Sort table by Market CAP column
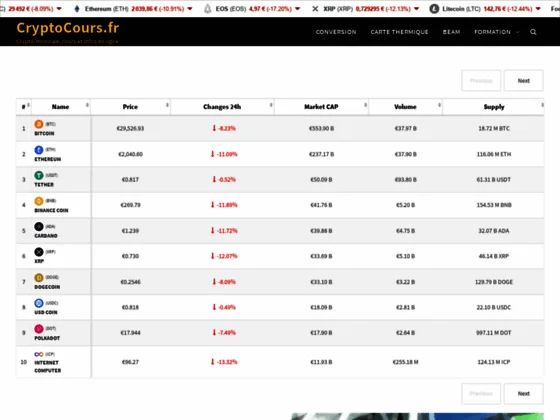 pos(321,107)
